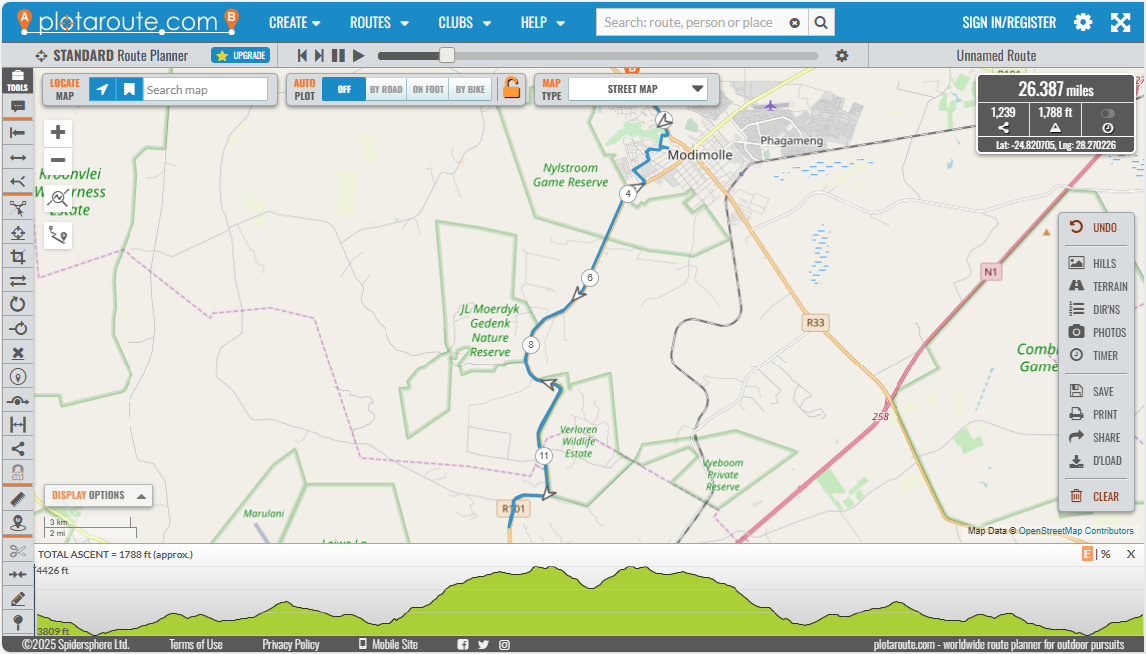Open the Tools briefcase panel
The image size is (1146, 654).
click(18, 80)
